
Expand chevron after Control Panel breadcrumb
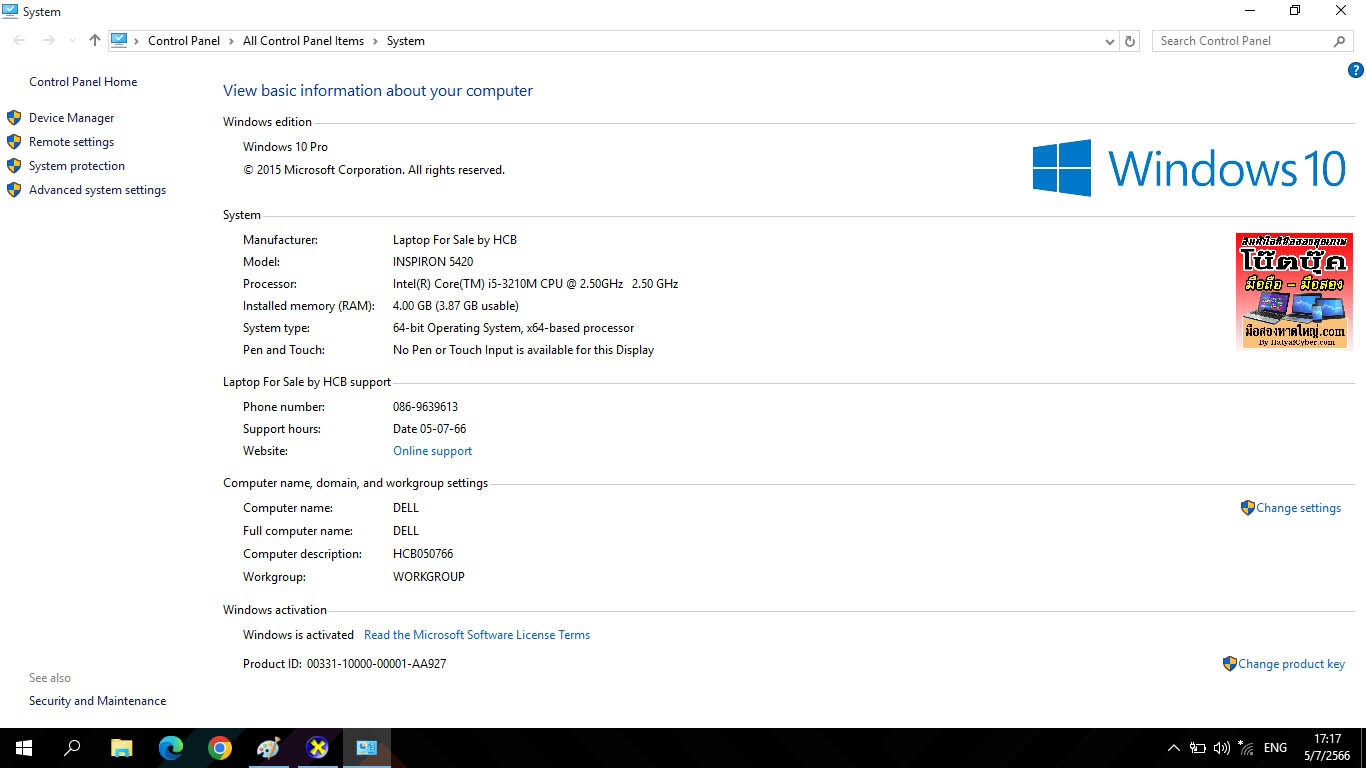(231, 41)
